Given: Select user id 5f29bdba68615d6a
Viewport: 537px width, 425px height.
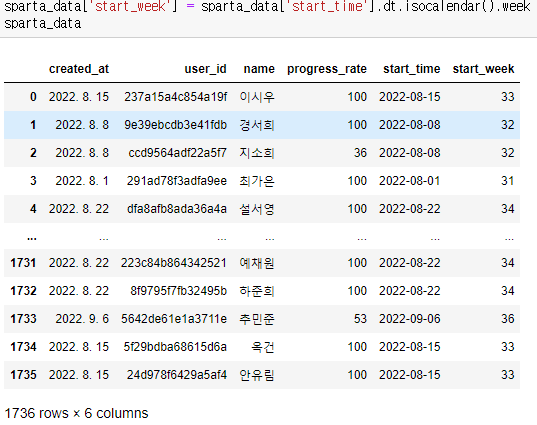Looking at the screenshot, I should [175, 347].
